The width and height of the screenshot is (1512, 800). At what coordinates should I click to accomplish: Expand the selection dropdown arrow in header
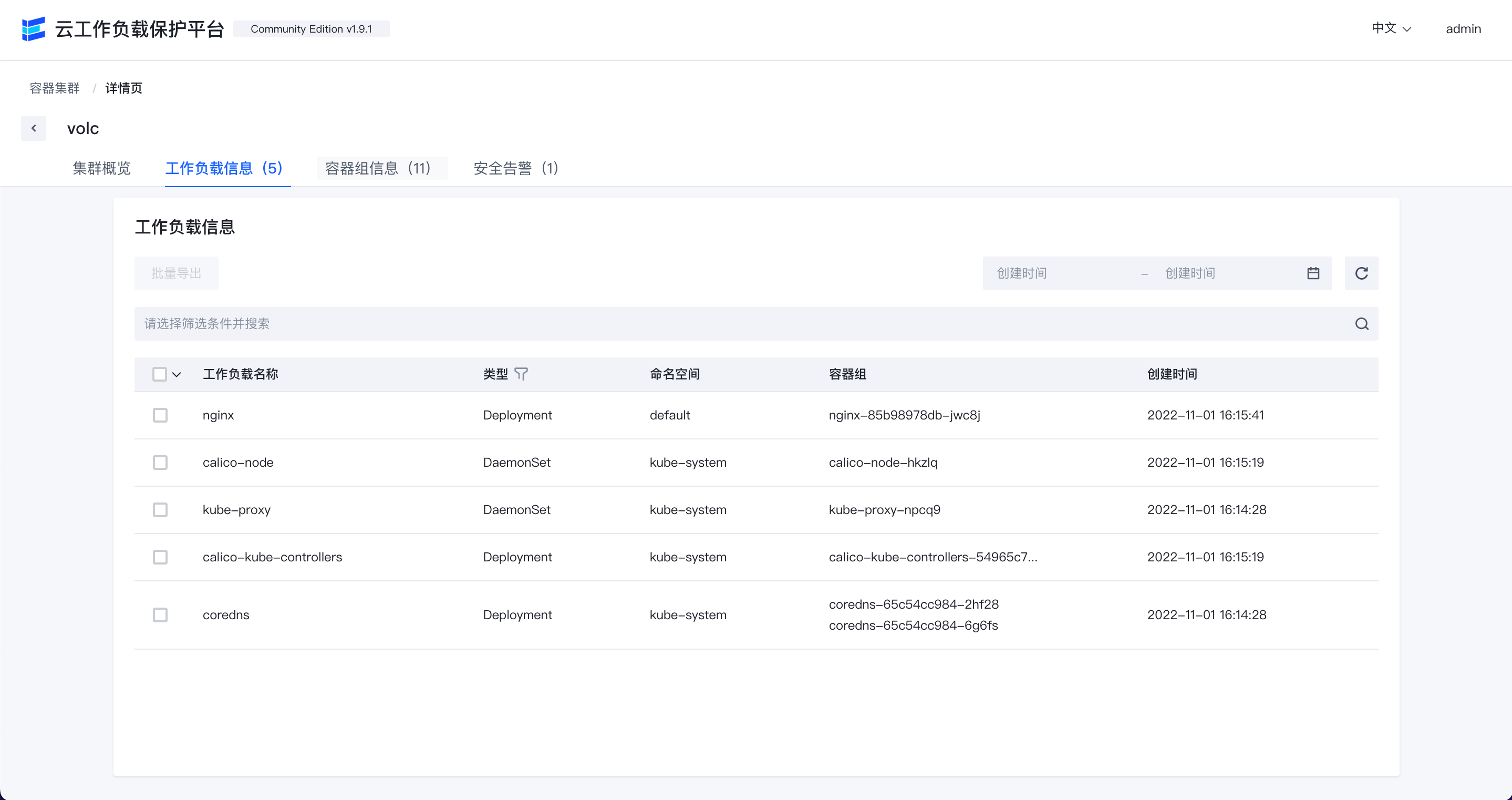pos(177,375)
